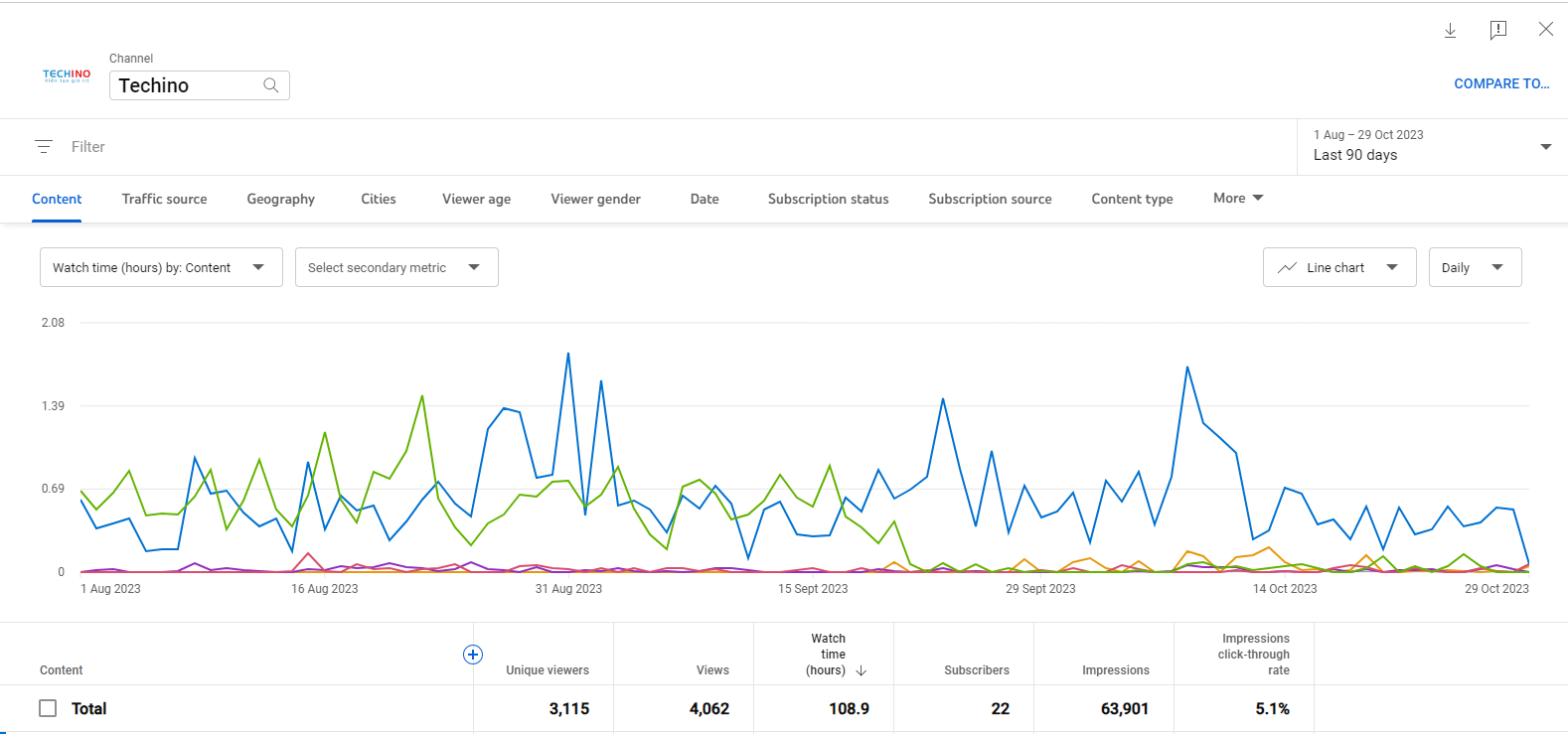Screen dimensions: 1568x734
Task: Click the 29 Sept 2023 axis label
Action: click(x=1040, y=589)
